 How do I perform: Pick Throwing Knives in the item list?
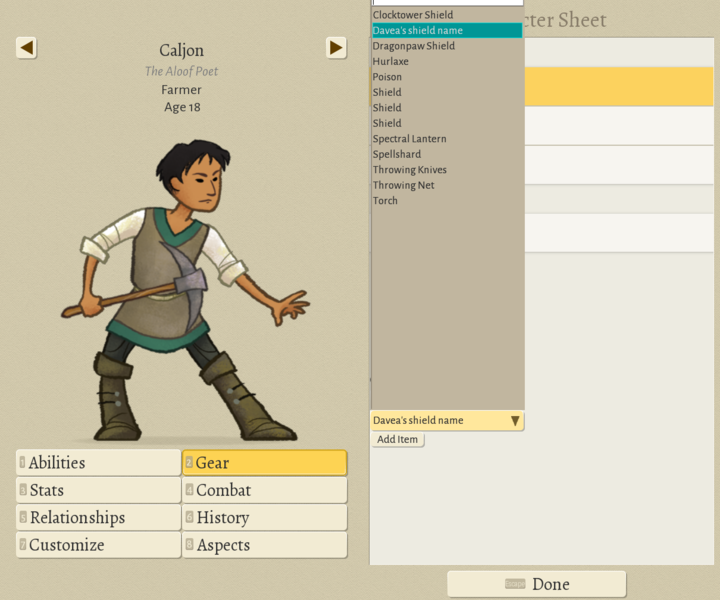click(410, 170)
